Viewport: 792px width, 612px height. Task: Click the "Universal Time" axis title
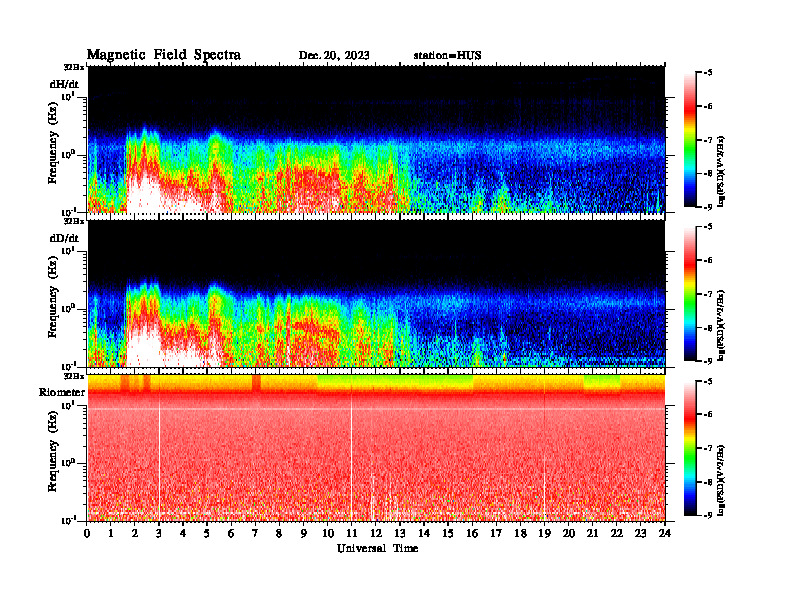pos(377,548)
